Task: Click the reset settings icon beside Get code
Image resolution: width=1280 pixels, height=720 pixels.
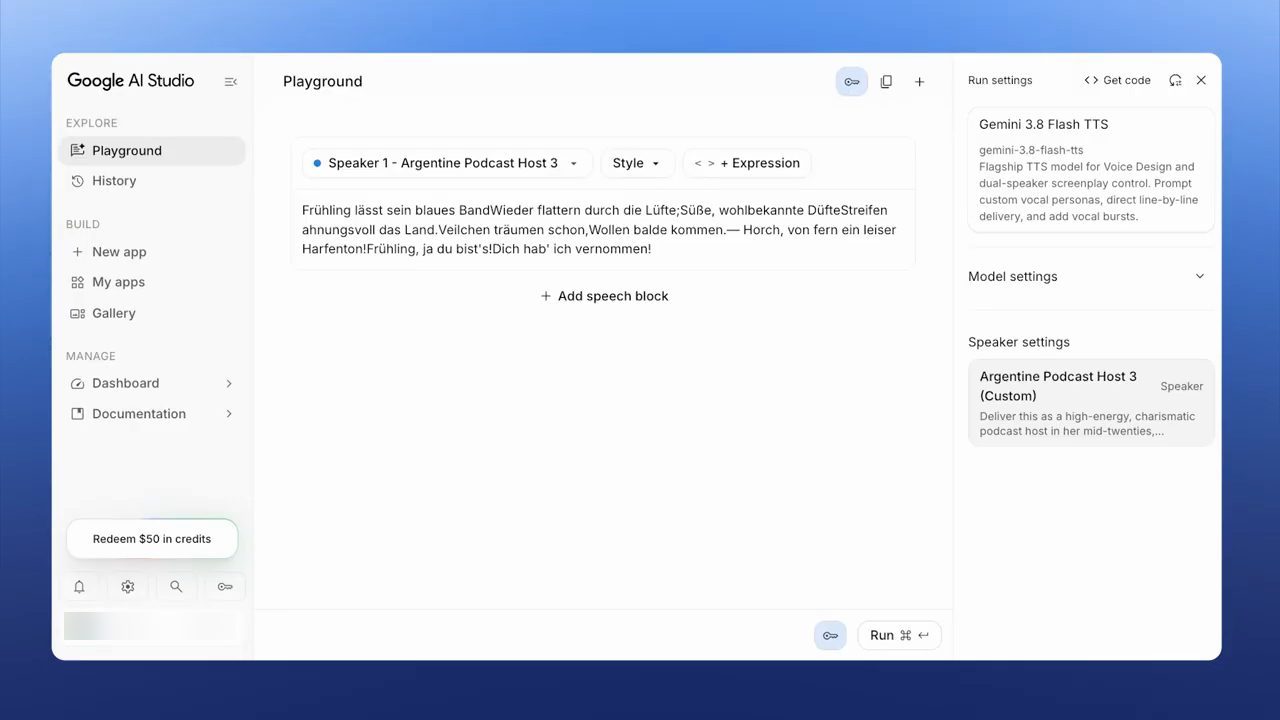Action: tap(1175, 80)
